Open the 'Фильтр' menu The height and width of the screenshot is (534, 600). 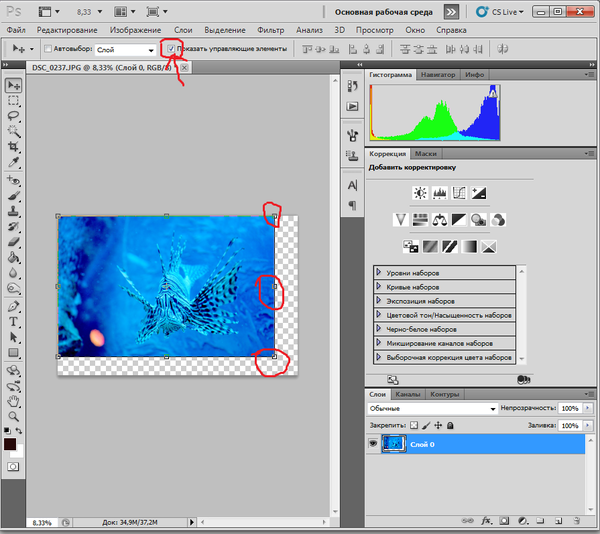coord(270,31)
